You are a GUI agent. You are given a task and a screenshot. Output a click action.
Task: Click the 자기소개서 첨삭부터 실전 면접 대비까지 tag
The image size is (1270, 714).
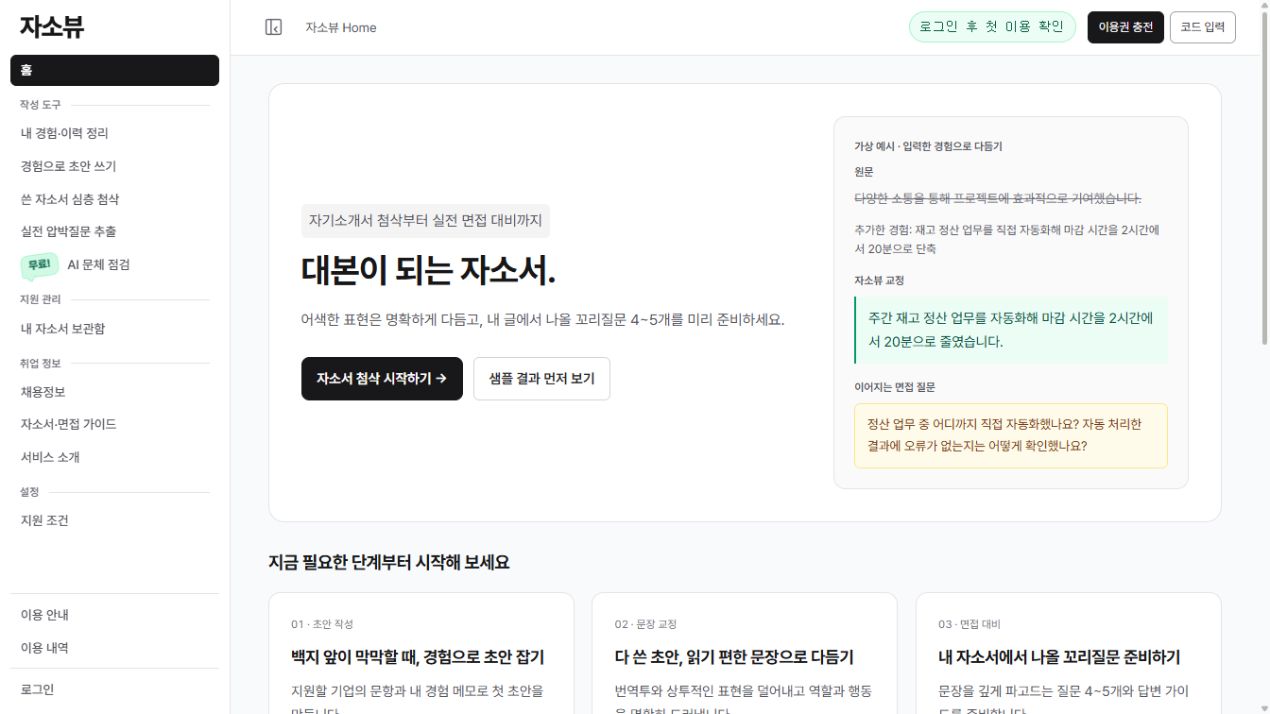click(425, 221)
